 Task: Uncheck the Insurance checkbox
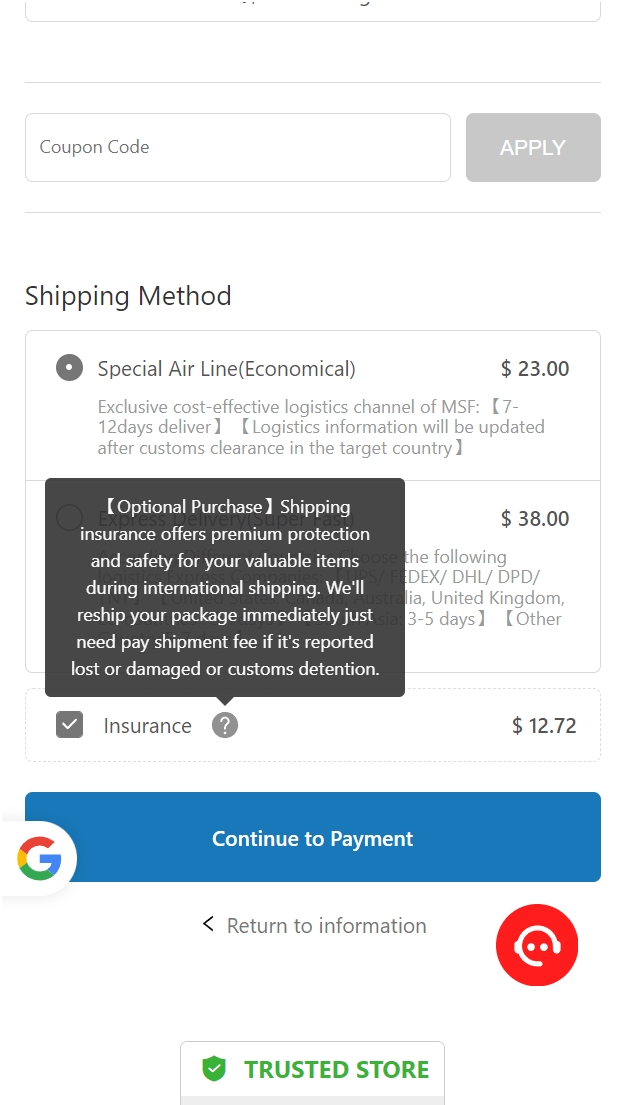pos(69,725)
